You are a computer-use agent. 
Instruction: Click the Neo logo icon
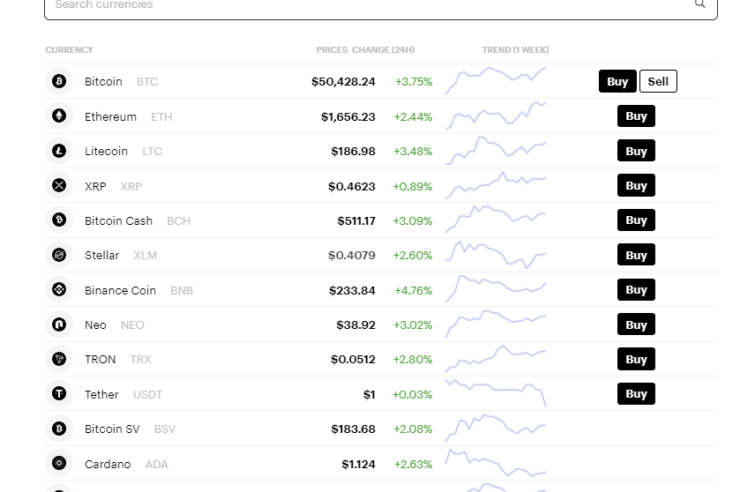[59, 325]
